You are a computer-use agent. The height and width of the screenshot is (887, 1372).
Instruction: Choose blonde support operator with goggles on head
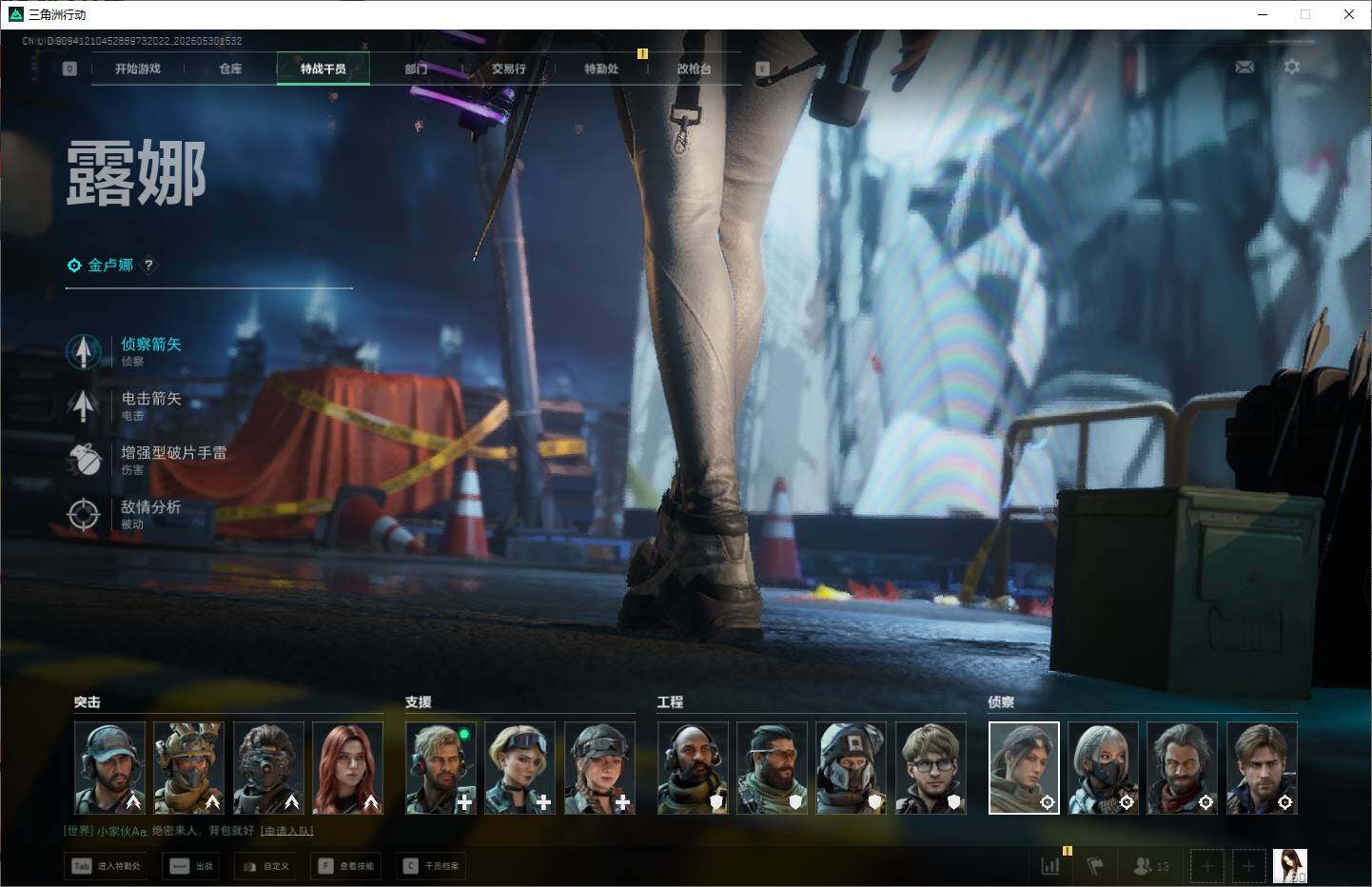pyautogui.click(x=519, y=767)
